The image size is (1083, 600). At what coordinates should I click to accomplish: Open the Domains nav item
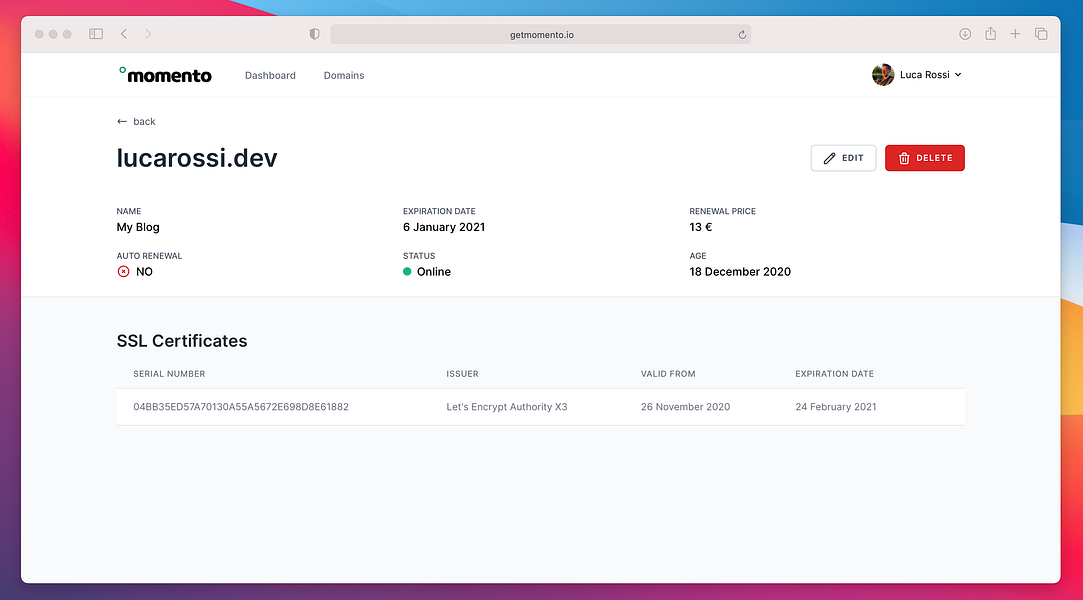344,75
